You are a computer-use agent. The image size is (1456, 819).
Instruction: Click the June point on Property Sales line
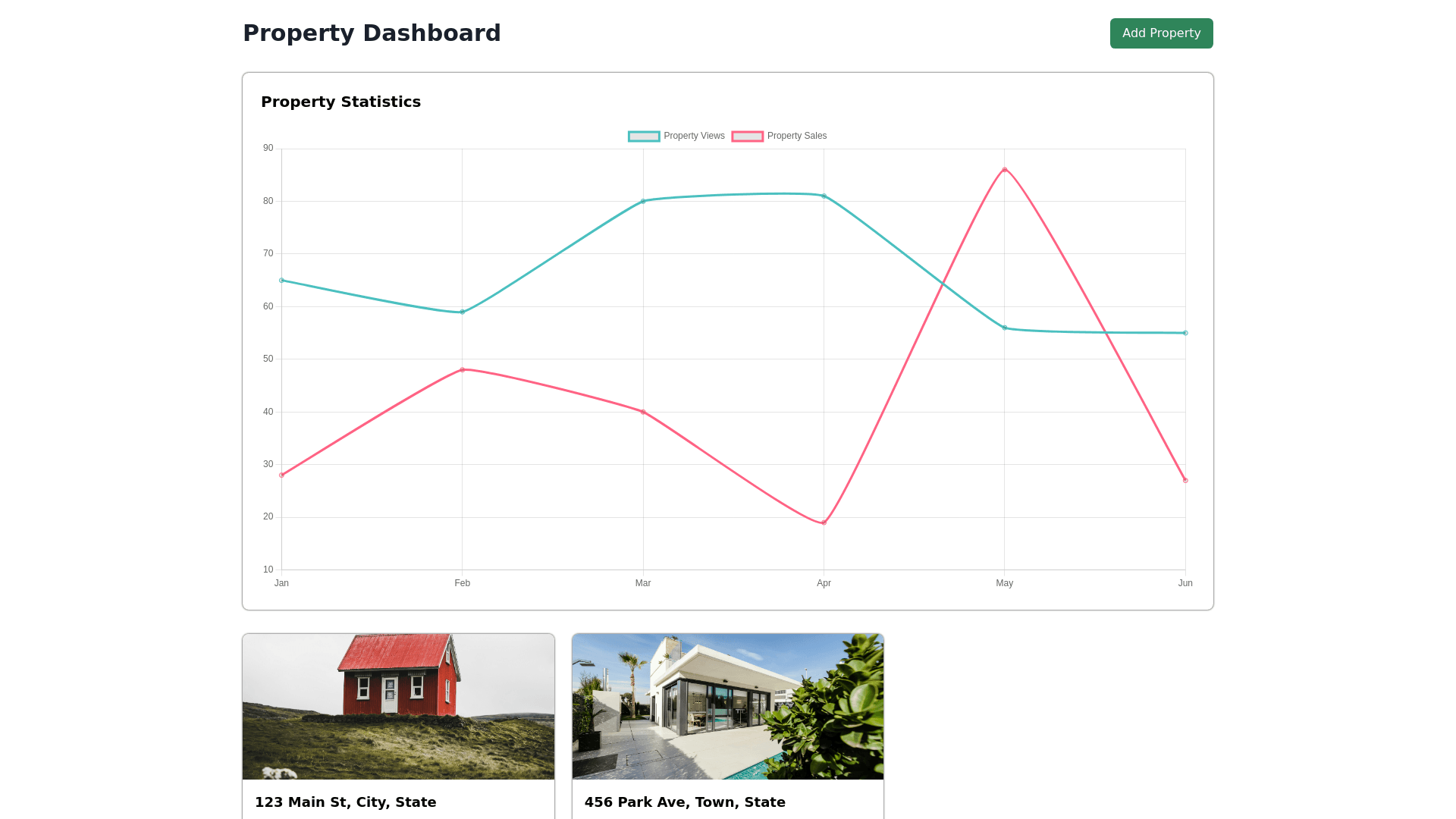coord(1185,480)
